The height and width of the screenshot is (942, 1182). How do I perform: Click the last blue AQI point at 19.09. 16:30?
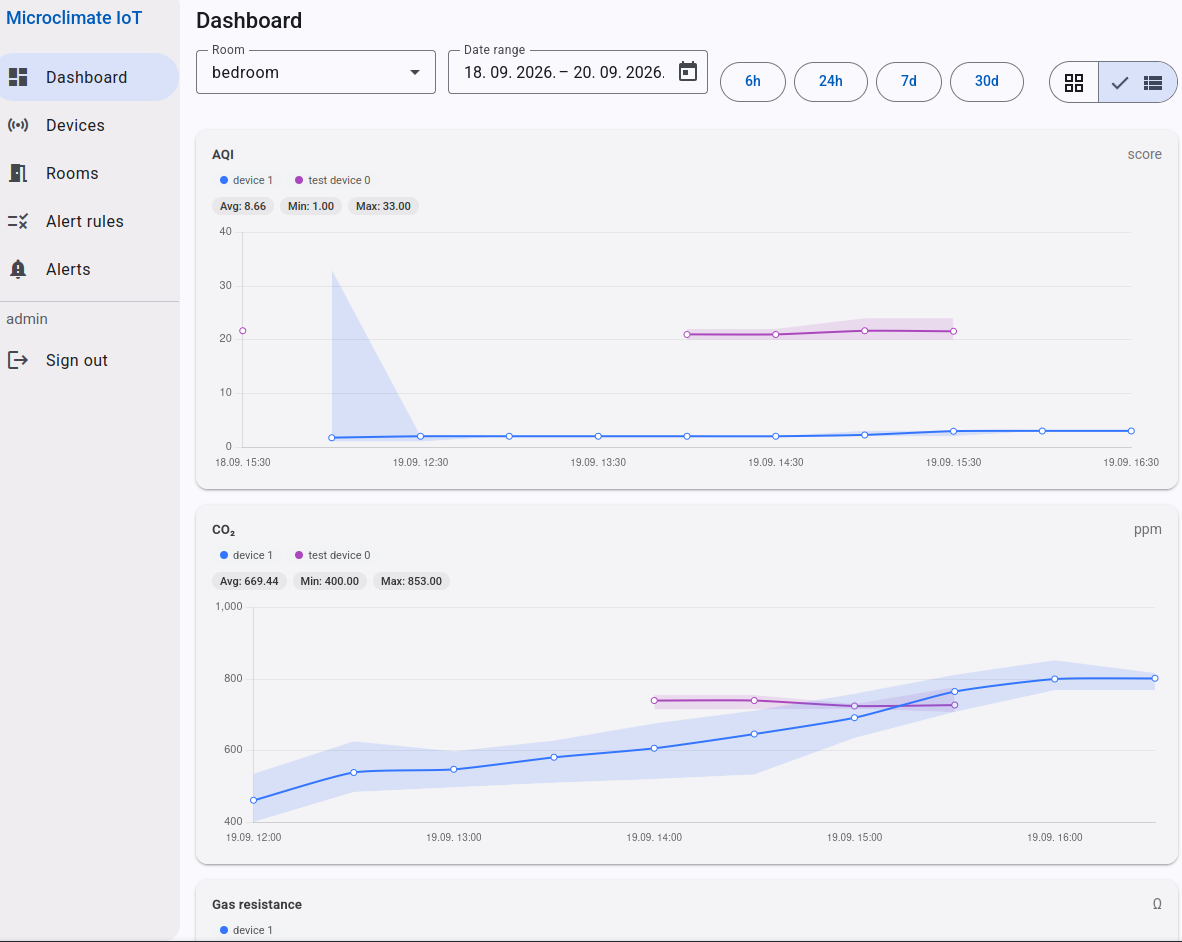tap(1131, 431)
